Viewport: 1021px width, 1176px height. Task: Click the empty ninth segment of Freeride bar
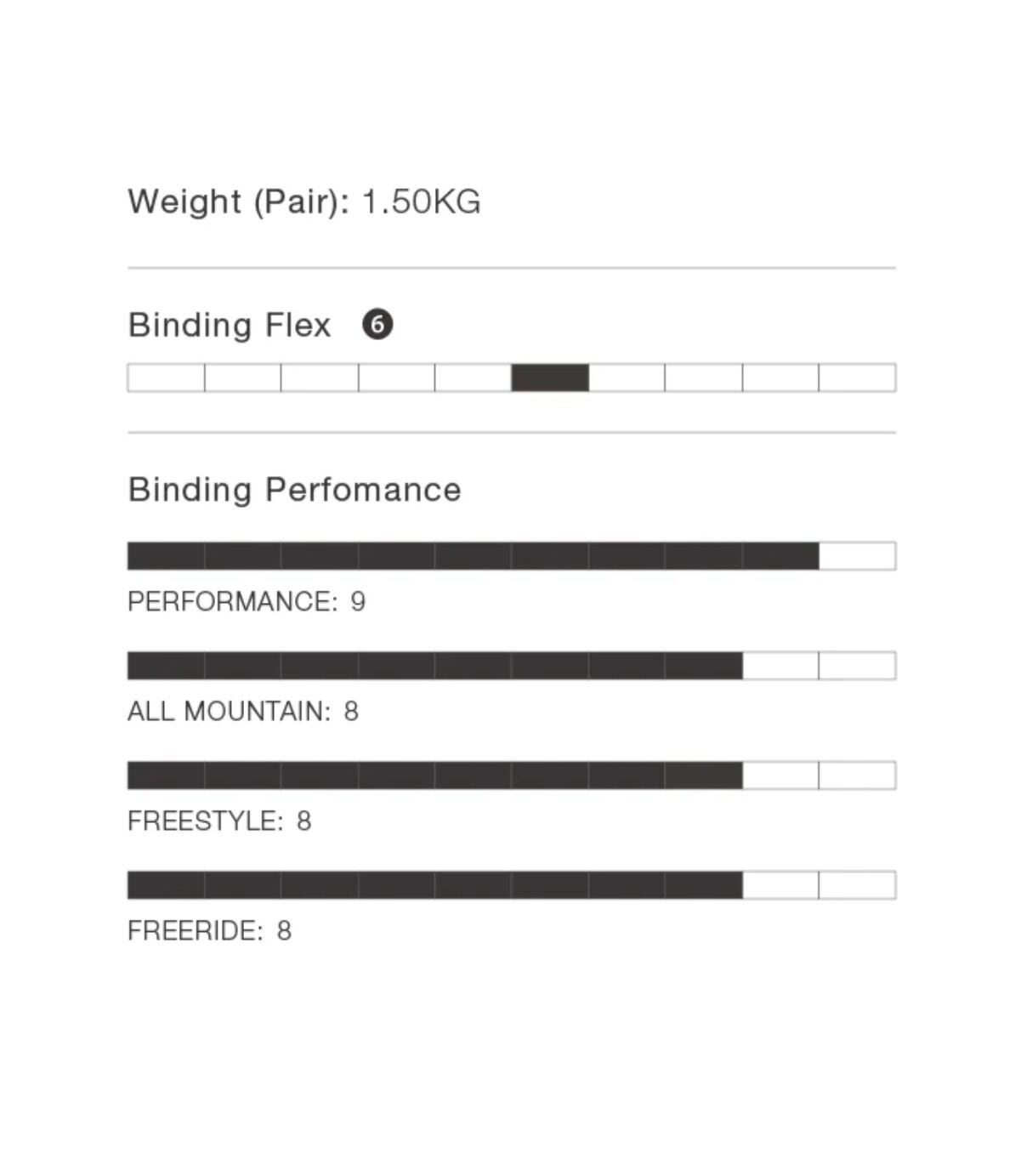pyautogui.click(x=781, y=885)
